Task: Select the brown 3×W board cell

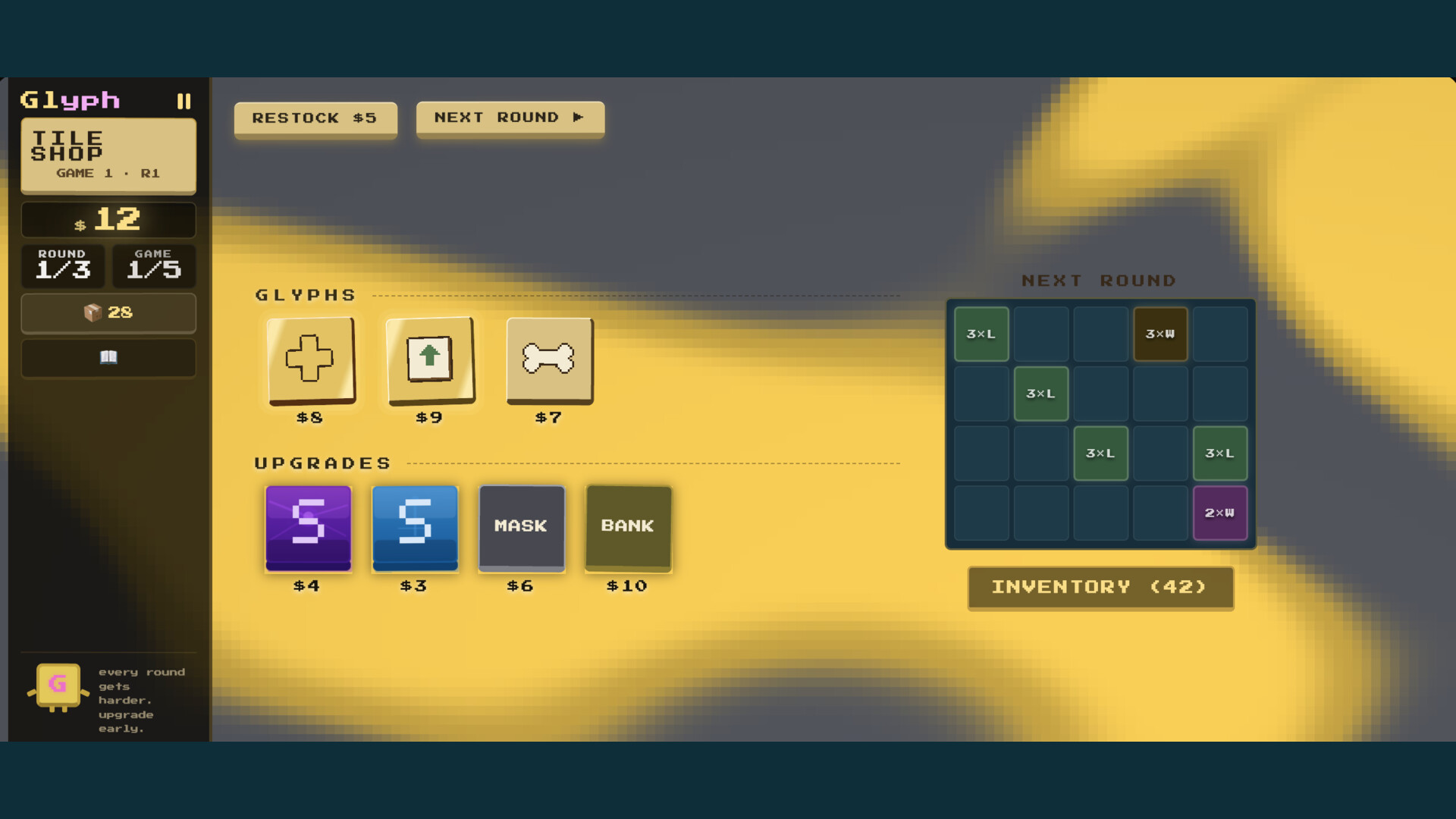Action: click(x=1159, y=334)
